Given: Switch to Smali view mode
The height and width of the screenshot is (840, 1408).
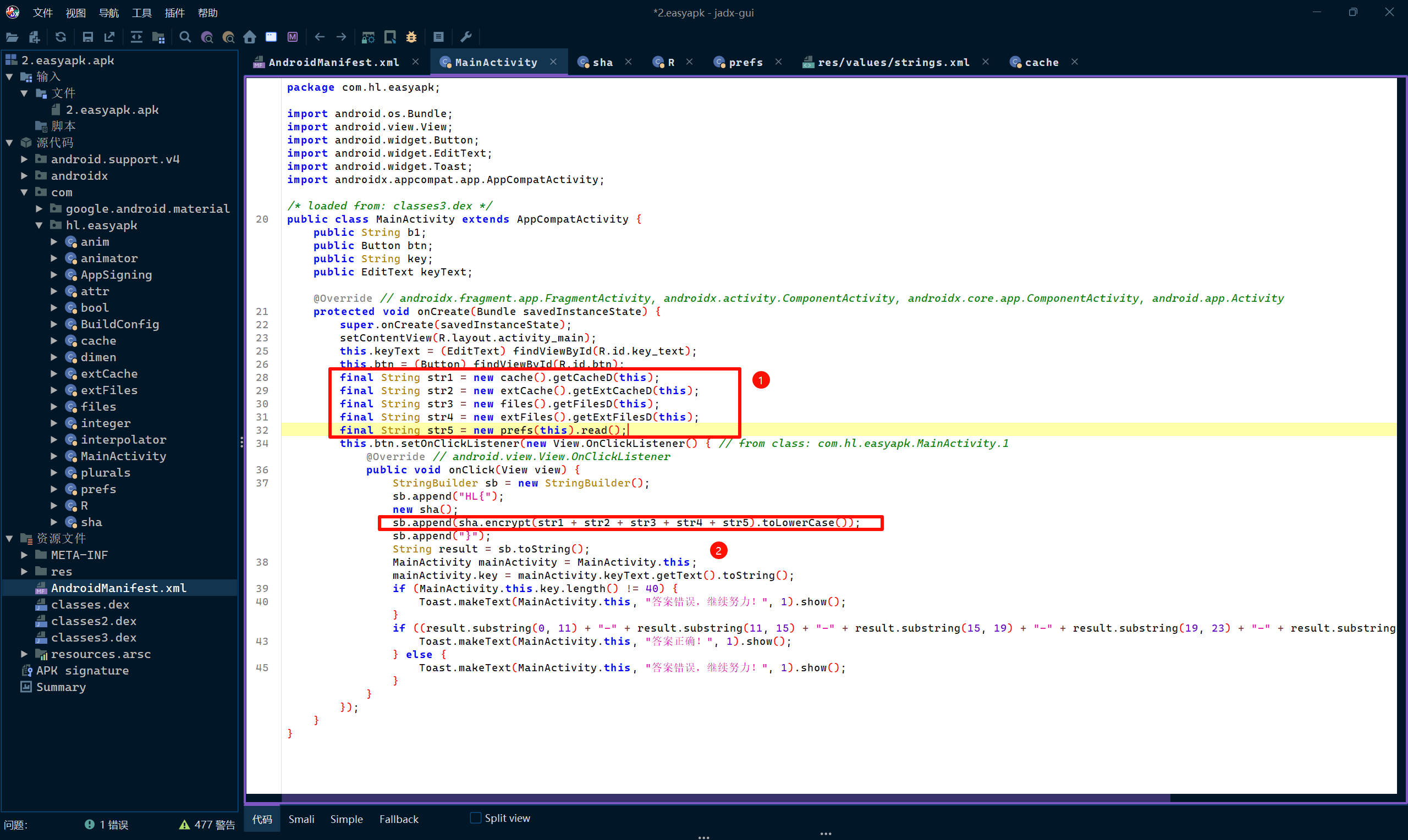Looking at the screenshot, I should [301, 819].
